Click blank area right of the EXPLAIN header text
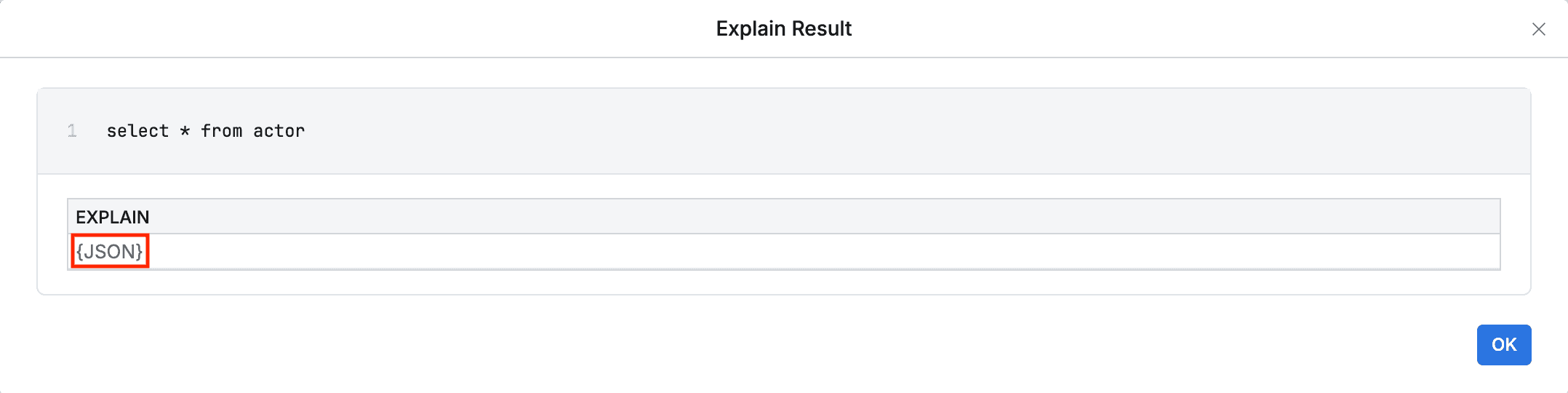 [x=800, y=217]
